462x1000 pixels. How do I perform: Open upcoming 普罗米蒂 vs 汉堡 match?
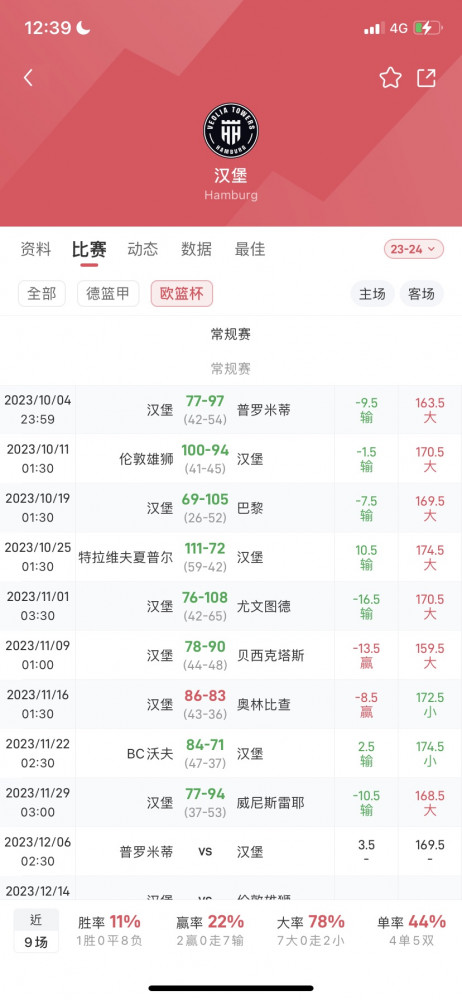pyautogui.click(x=231, y=851)
